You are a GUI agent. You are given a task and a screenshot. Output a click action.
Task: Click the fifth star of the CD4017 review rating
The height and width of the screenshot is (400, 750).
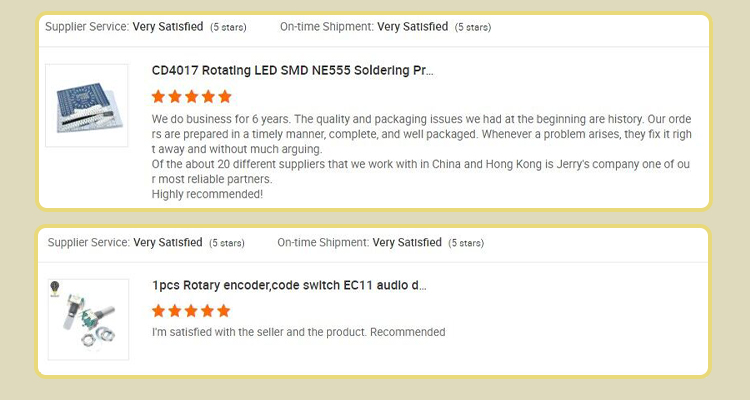click(x=225, y=97)
